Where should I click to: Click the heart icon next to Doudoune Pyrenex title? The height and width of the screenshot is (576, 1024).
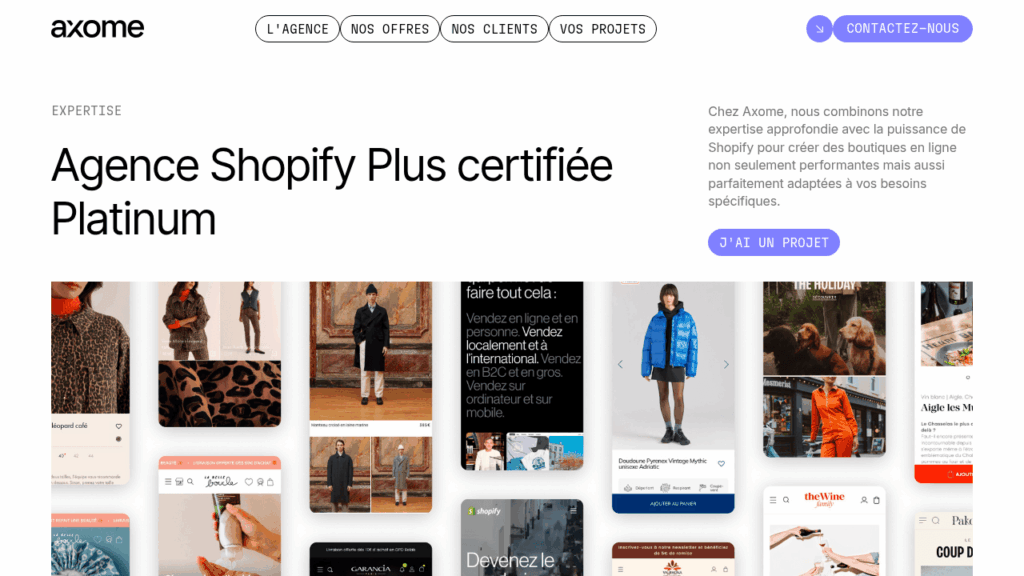[721, 464]
